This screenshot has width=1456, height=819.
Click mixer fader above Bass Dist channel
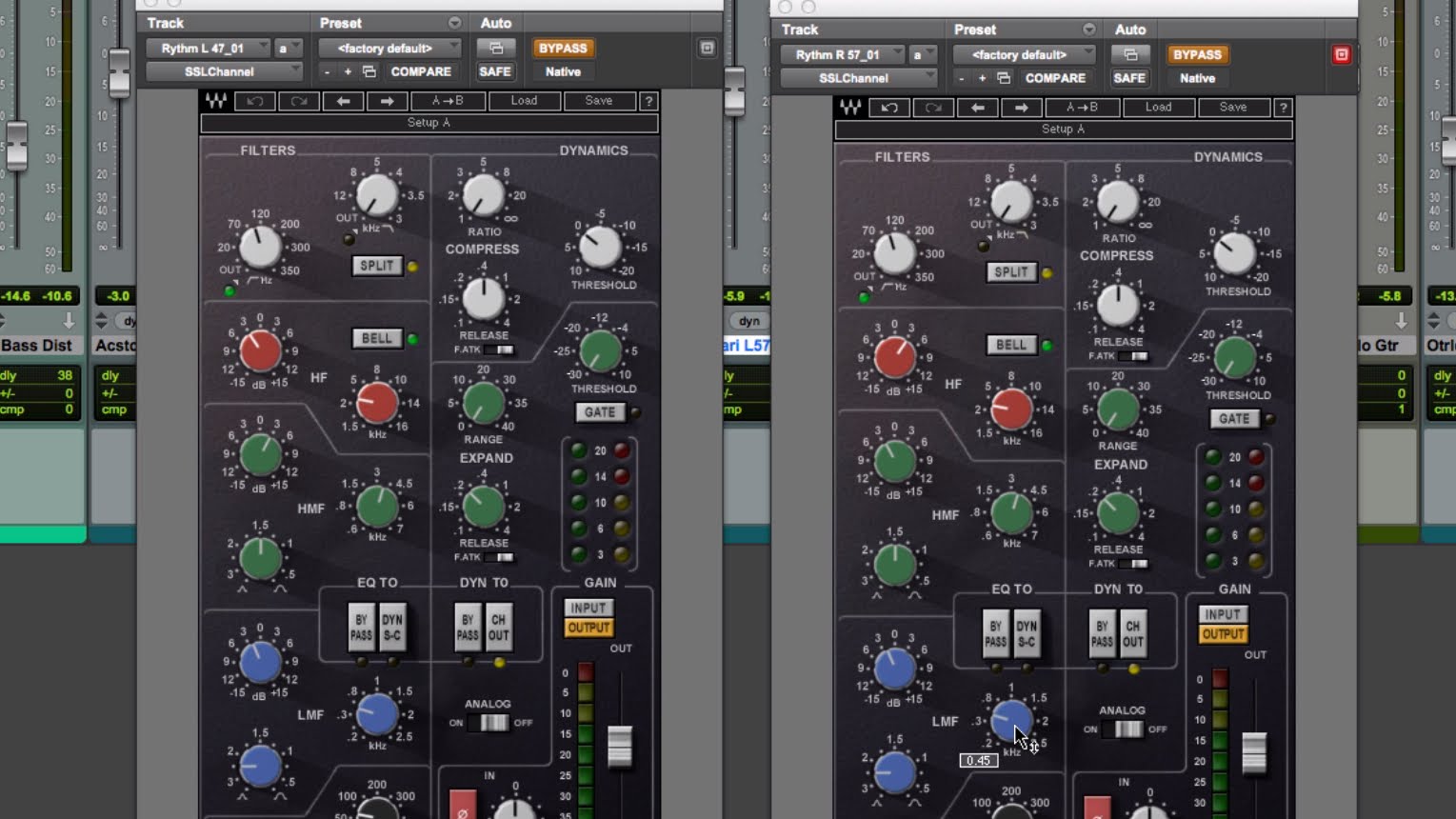(x=16, y=146)
